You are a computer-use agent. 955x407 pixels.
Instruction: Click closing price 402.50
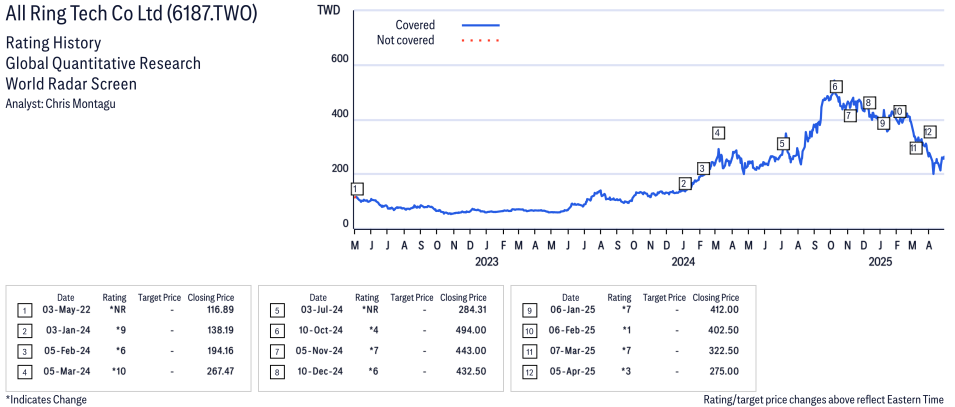724,331
